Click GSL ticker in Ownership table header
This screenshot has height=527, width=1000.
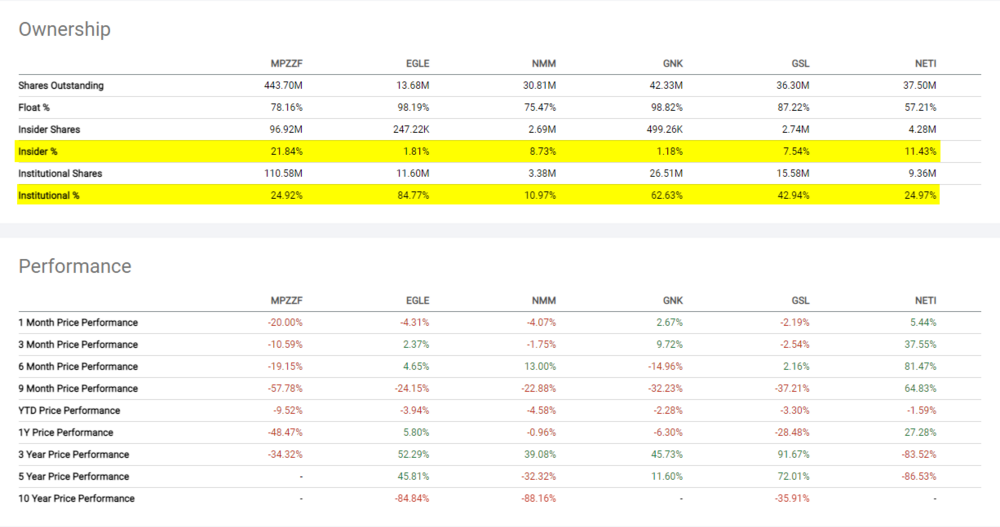[799, 64]
